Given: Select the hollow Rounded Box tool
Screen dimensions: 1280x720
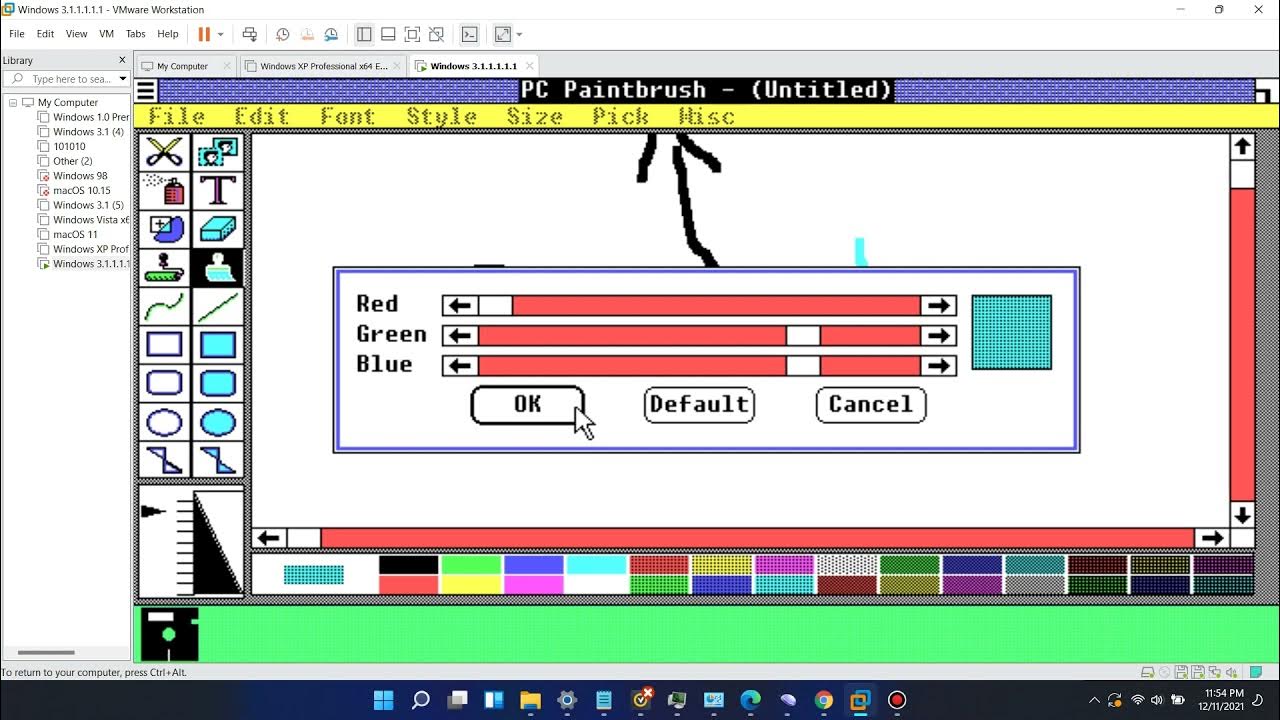Looking at the screenshot, I should click(164, 383).
